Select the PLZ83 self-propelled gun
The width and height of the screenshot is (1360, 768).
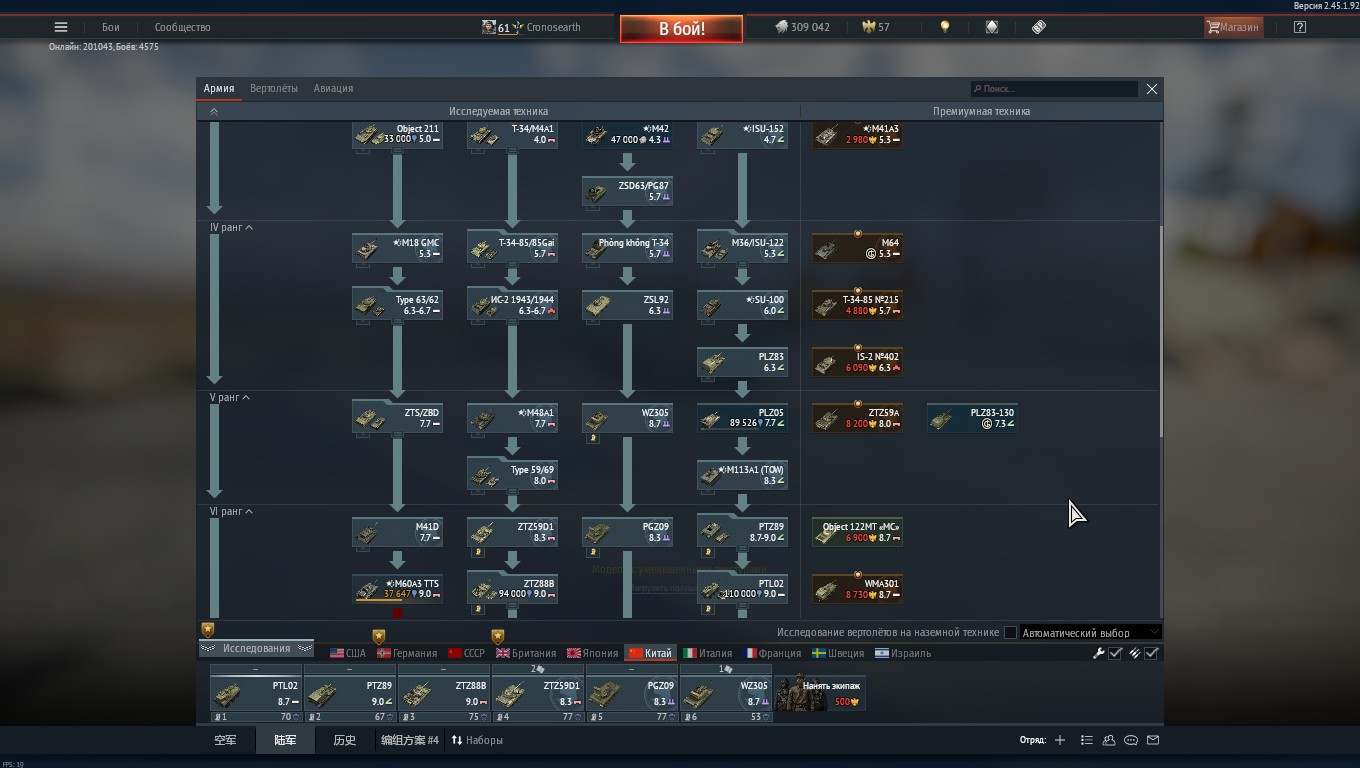point(742,363)
